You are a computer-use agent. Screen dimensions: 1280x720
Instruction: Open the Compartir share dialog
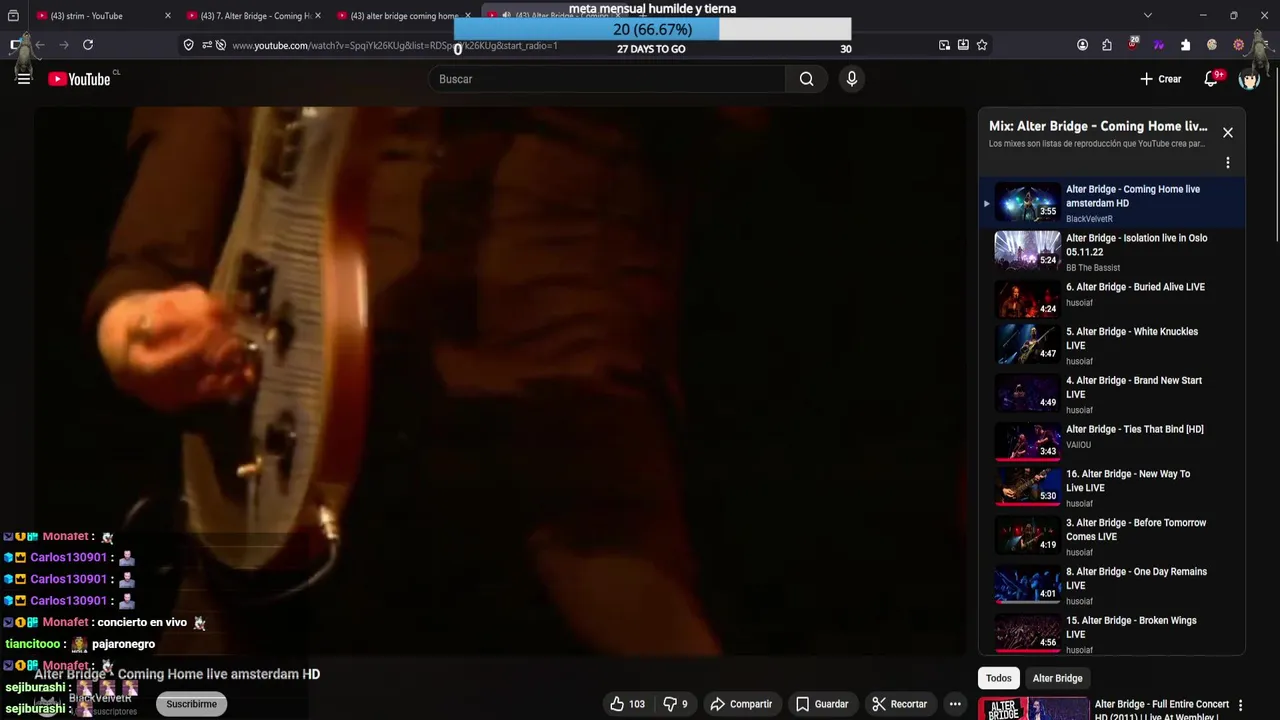click(741, 704)
